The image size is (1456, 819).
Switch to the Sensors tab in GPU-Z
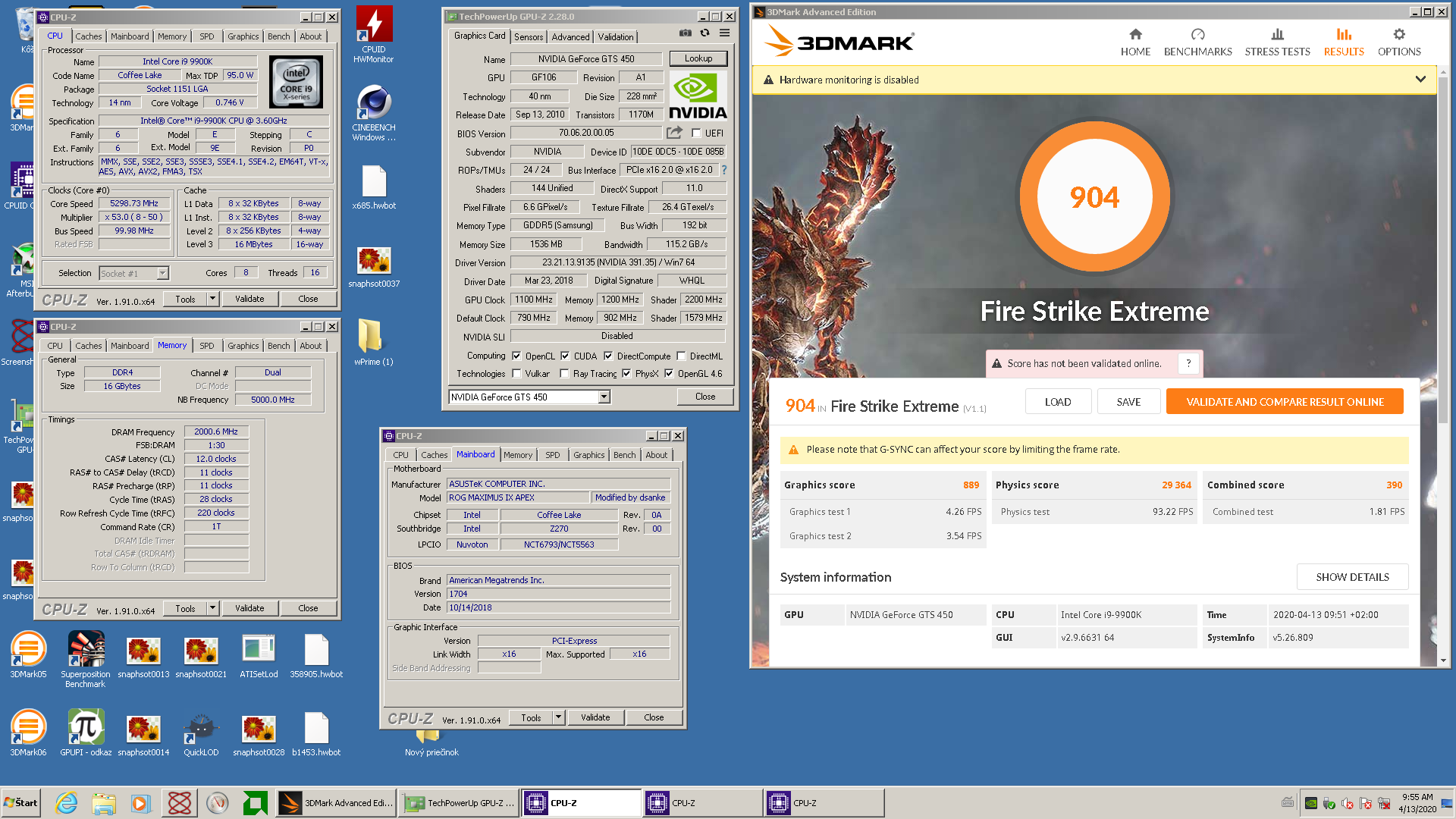(529, 36)
